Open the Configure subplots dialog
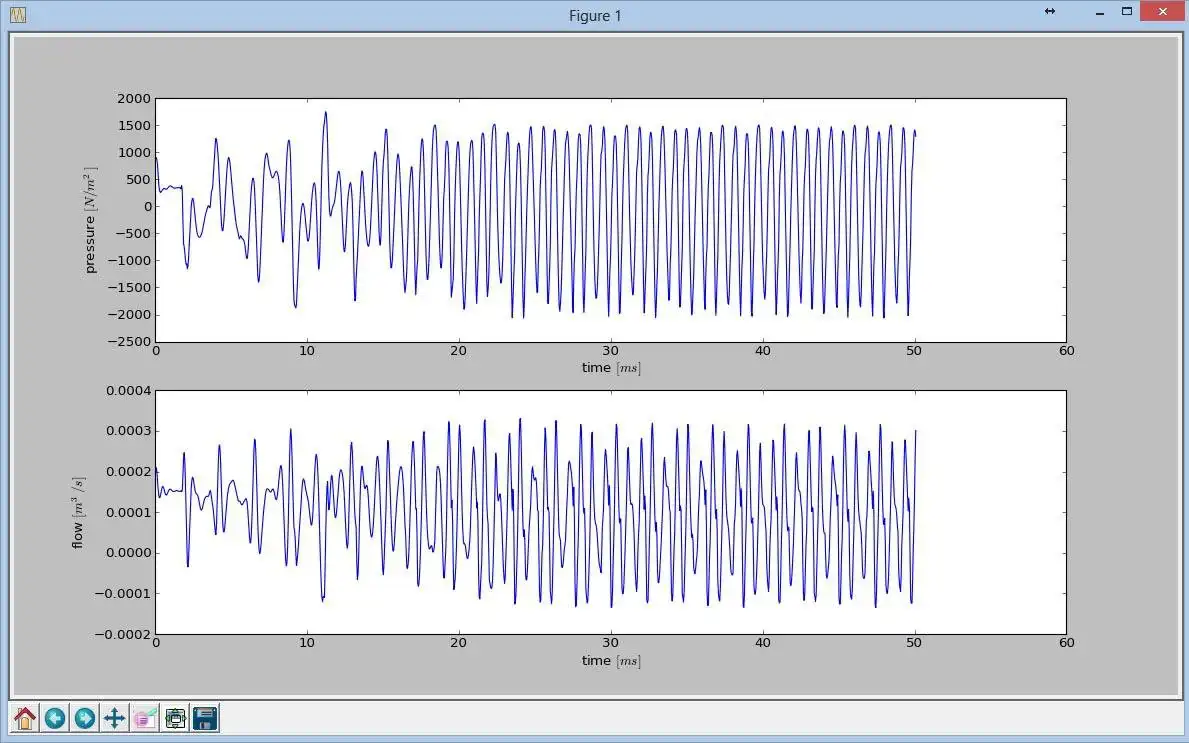Screen dimensions: 1189x743 pyautogui.click(x=175, y=717)
